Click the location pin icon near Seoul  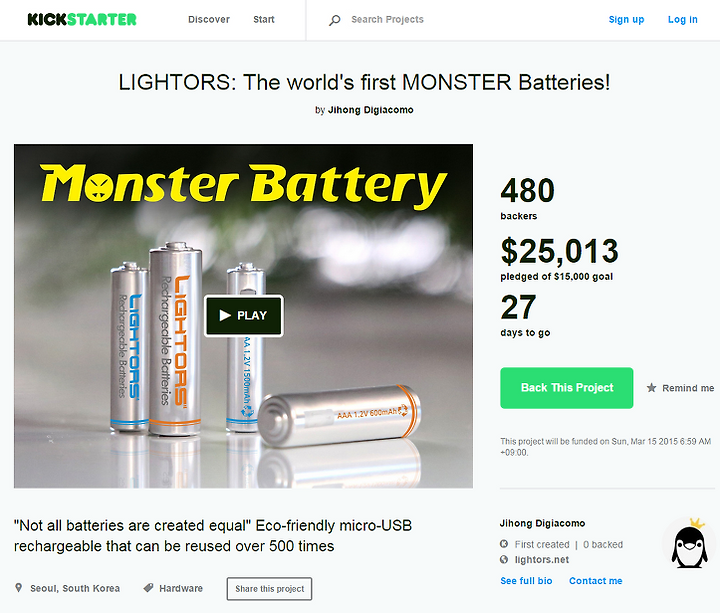pyautogui.click(x=18, y=588)
